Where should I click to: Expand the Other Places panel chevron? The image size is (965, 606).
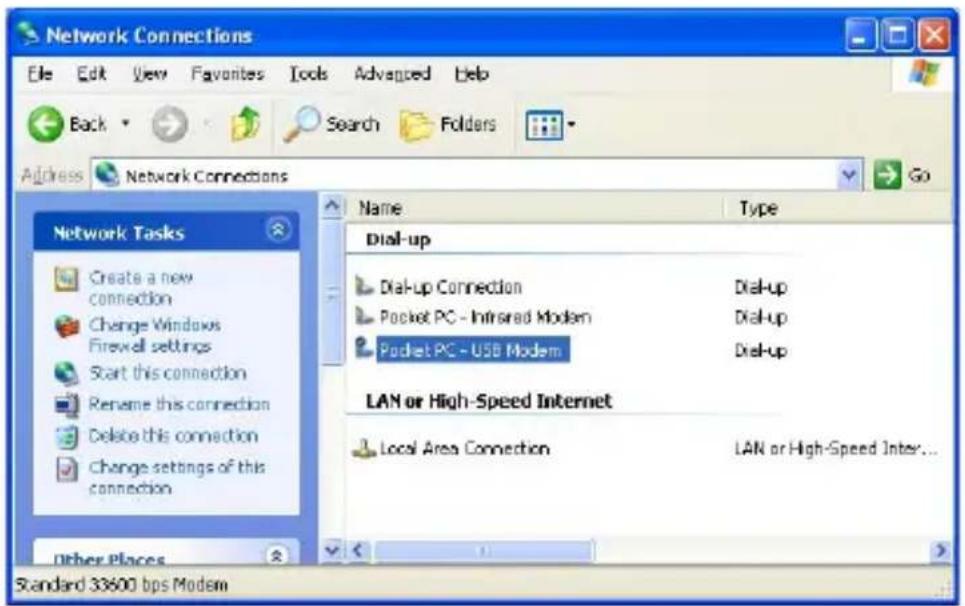[x=277, y=556]
